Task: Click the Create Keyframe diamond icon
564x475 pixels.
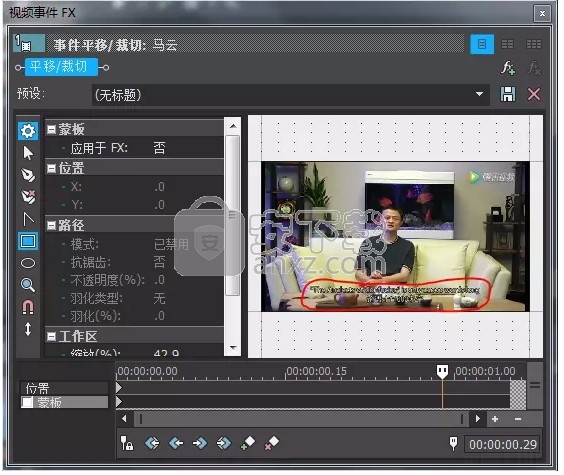Action: [247, 443]
